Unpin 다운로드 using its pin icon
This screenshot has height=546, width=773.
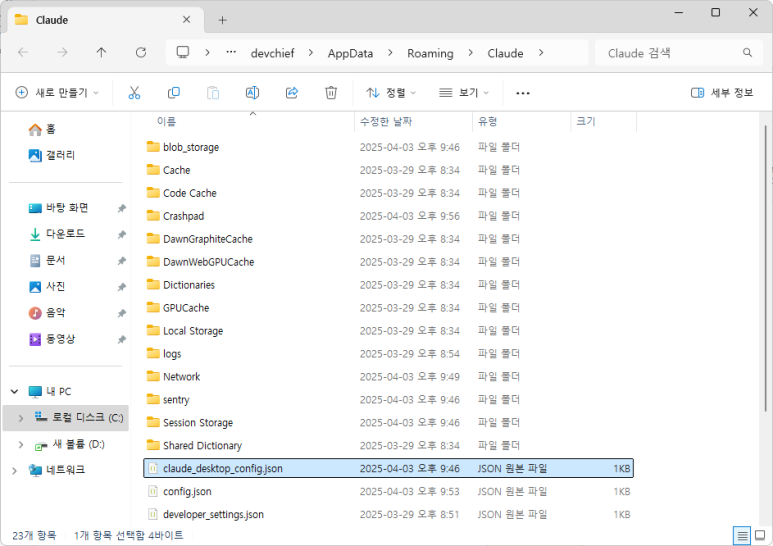[x=121, y=235]
